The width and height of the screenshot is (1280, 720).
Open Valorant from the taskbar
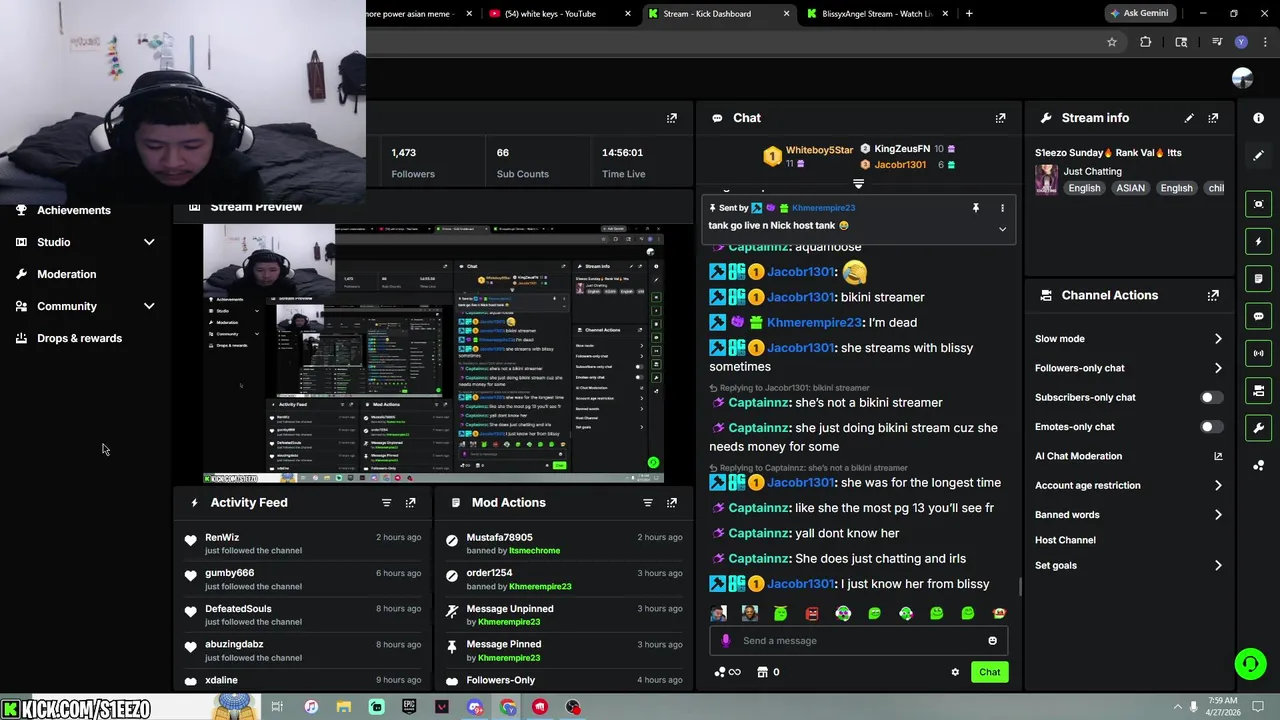(x=442, y=707)
